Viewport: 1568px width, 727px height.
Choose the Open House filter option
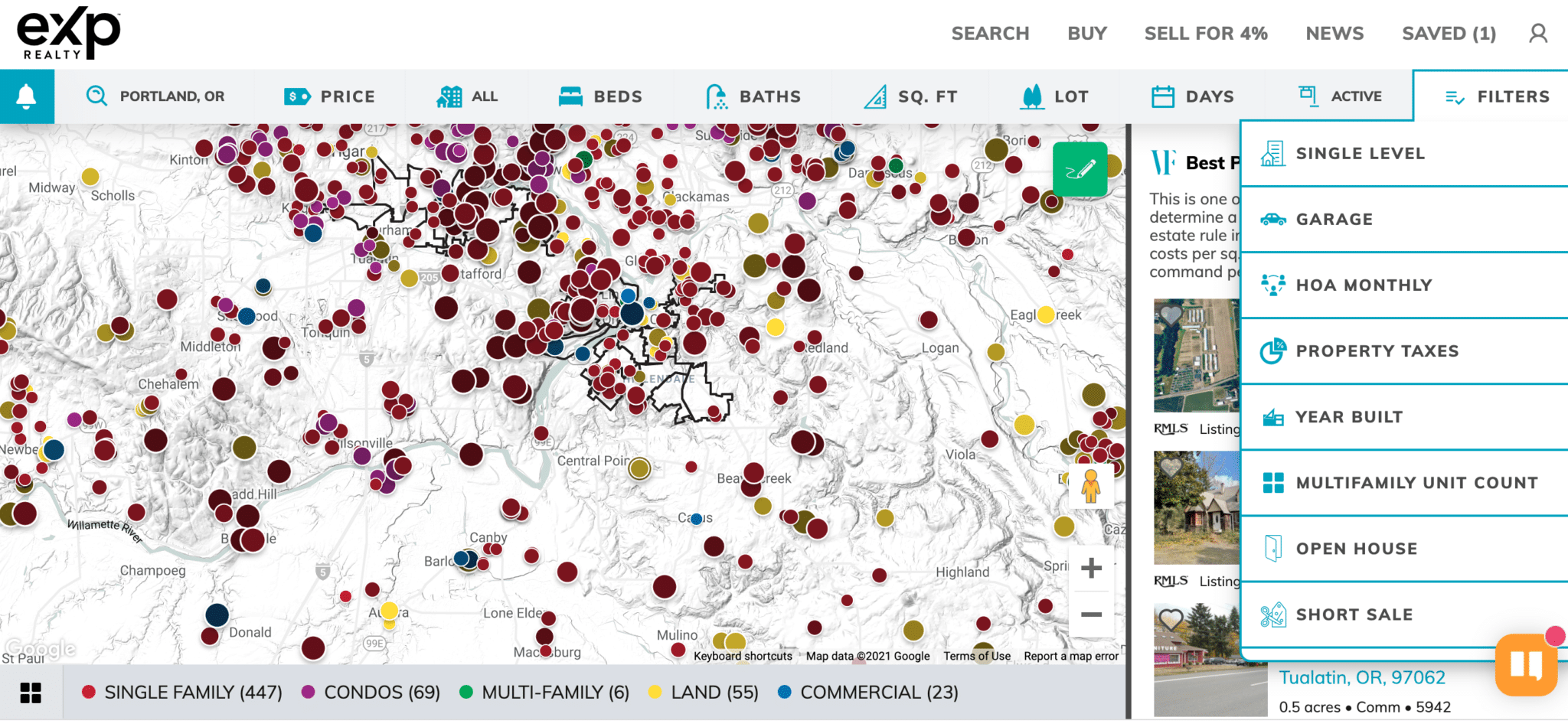coord(1356,549)
